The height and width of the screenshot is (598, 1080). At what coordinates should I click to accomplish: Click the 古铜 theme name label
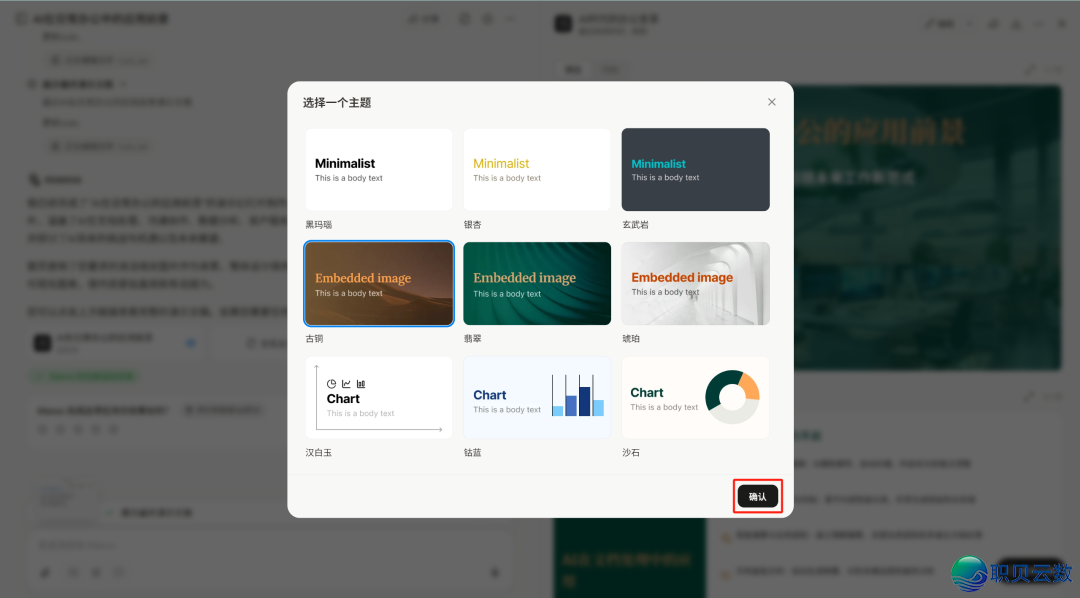point(314,339)
